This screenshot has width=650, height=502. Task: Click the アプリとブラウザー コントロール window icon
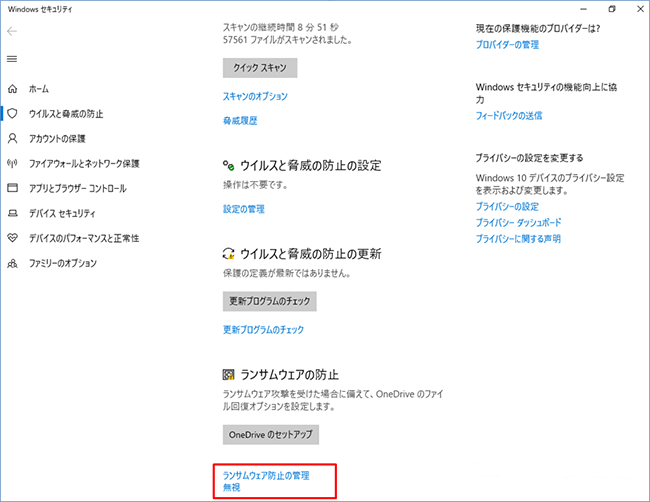point(12,188)
